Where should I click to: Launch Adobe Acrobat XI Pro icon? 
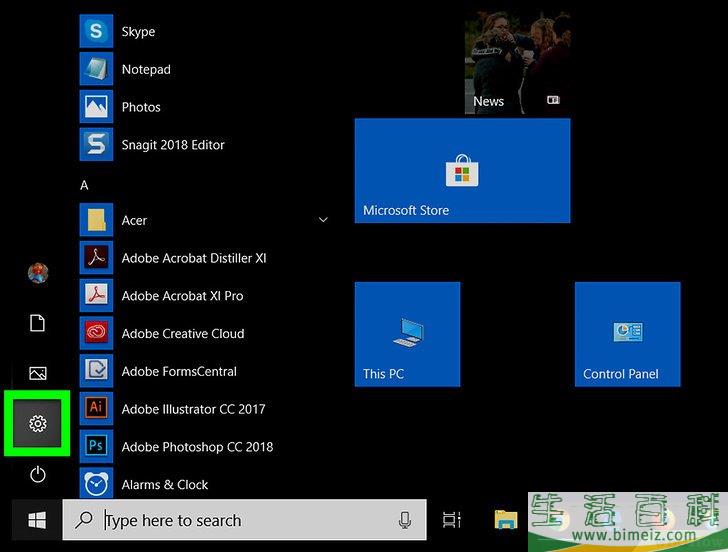pyautogui.click(x=96, y=295)
